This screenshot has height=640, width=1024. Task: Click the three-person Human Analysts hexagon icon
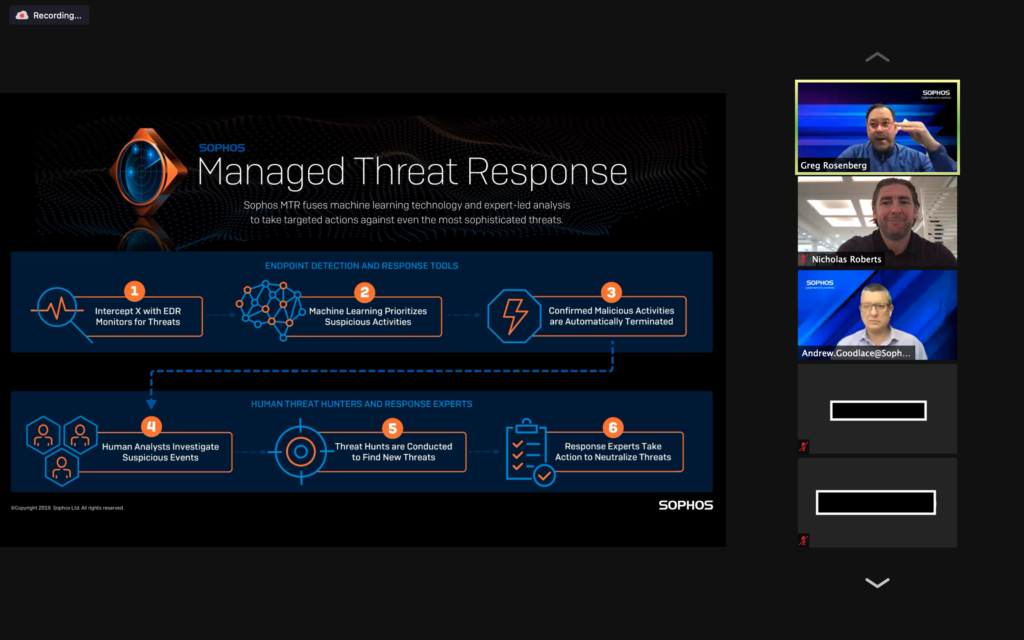click(61, 451)
